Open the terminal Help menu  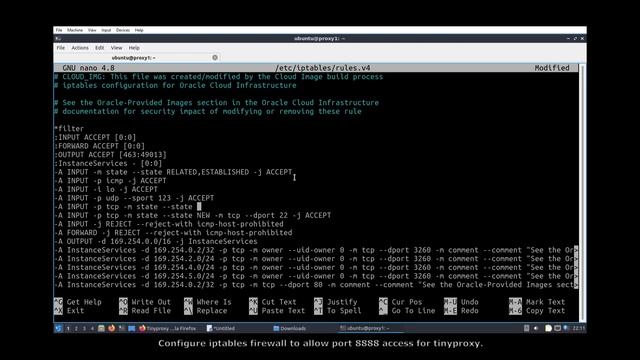134,48
